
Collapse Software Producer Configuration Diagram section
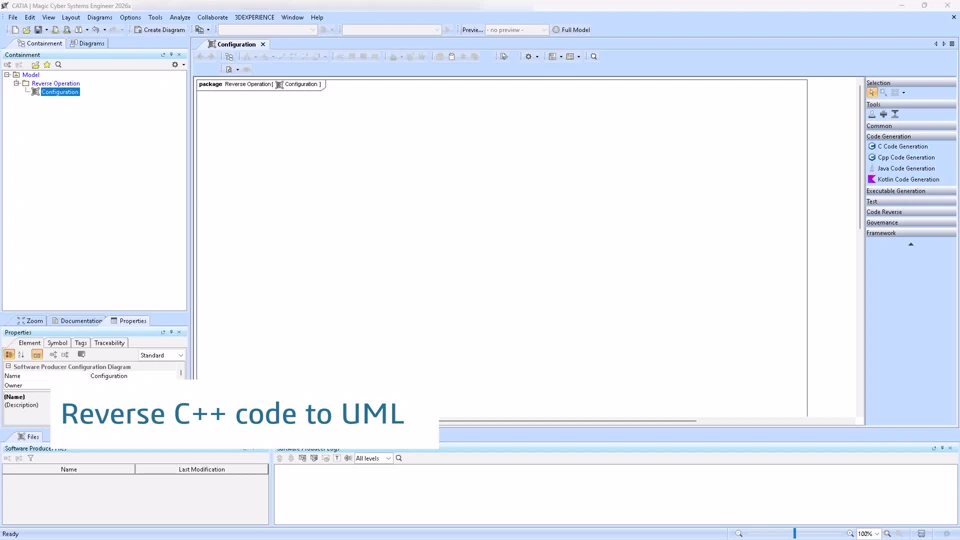[x=8, y=366]
